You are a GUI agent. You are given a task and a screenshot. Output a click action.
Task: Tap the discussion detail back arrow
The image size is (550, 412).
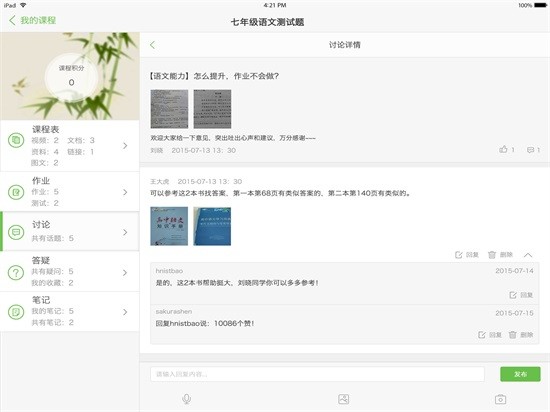(153, 45)
